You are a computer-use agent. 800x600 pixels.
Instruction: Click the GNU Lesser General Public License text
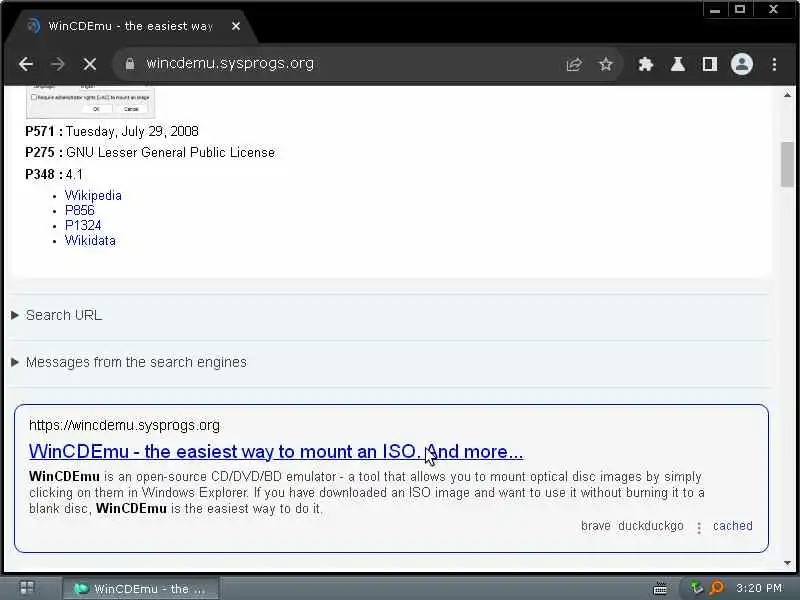point(170,153)
